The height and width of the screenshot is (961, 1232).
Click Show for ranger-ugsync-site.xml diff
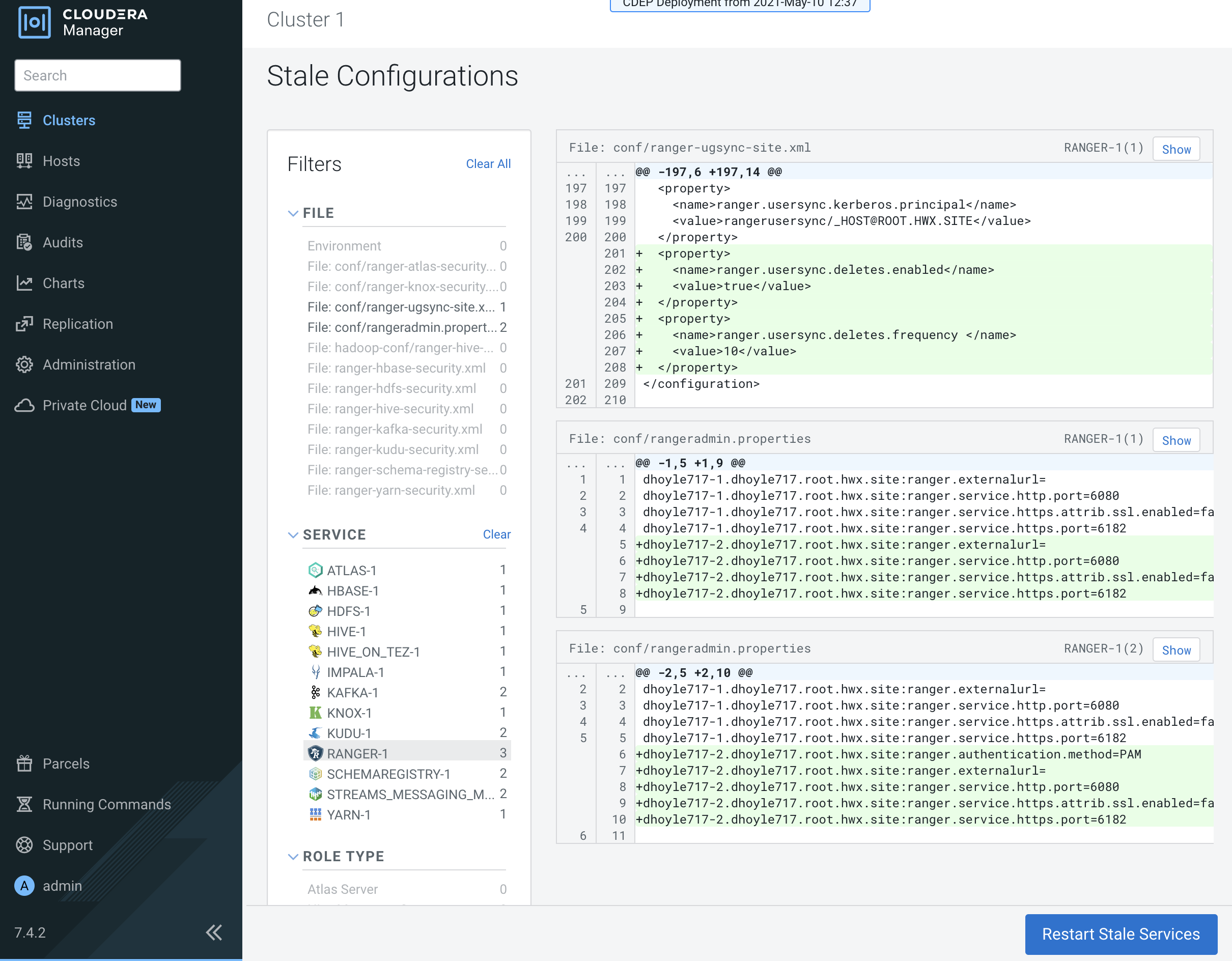(x=1175, y=150)
